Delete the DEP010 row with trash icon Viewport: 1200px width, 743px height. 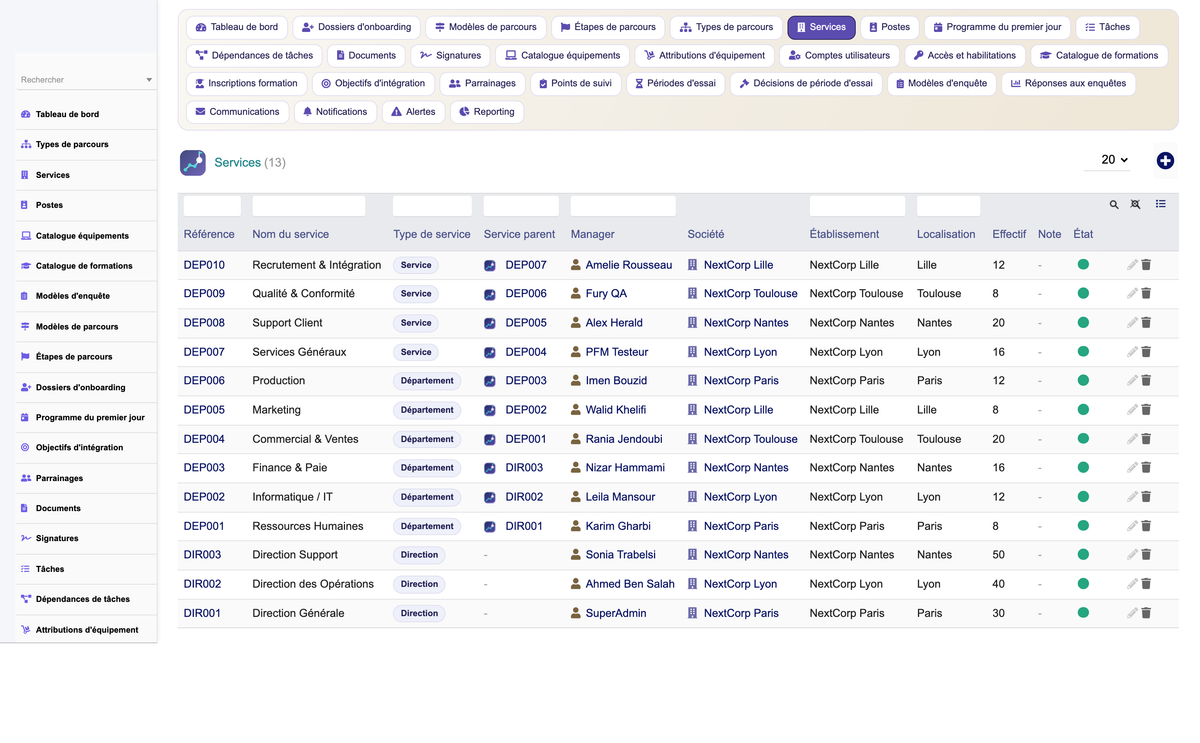1146,265
